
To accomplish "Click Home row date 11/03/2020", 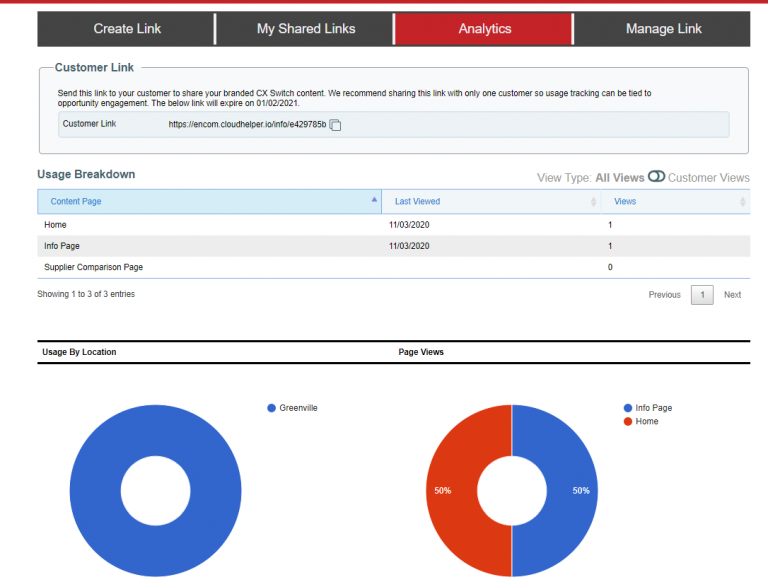I will 409,225.
